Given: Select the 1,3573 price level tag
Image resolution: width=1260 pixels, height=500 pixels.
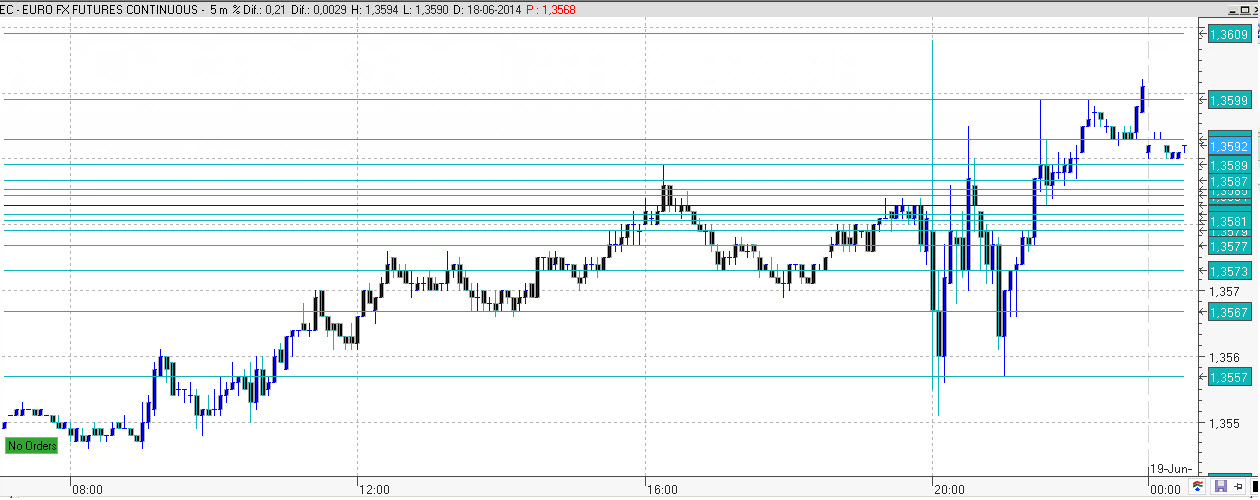Looking at the screenshot, I should pyautogui.click(x=1229, y=271).
